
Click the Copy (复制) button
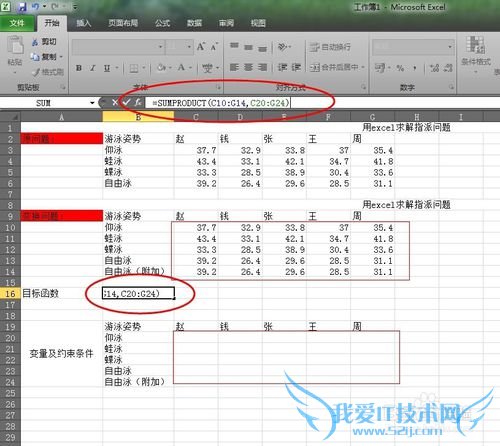(x=44, y=57)
